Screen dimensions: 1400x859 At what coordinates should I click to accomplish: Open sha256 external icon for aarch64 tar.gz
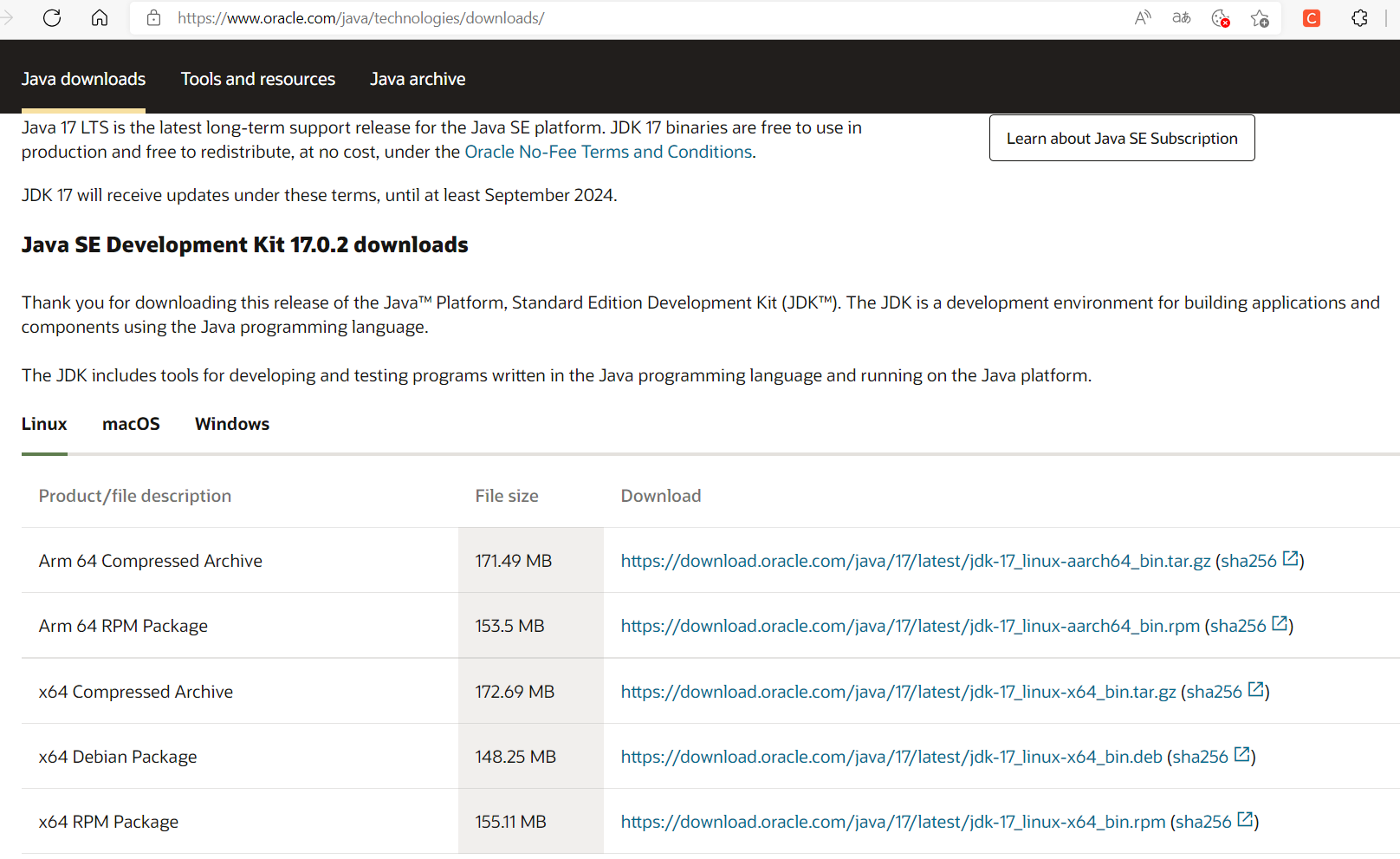(x=1290, y=559)
